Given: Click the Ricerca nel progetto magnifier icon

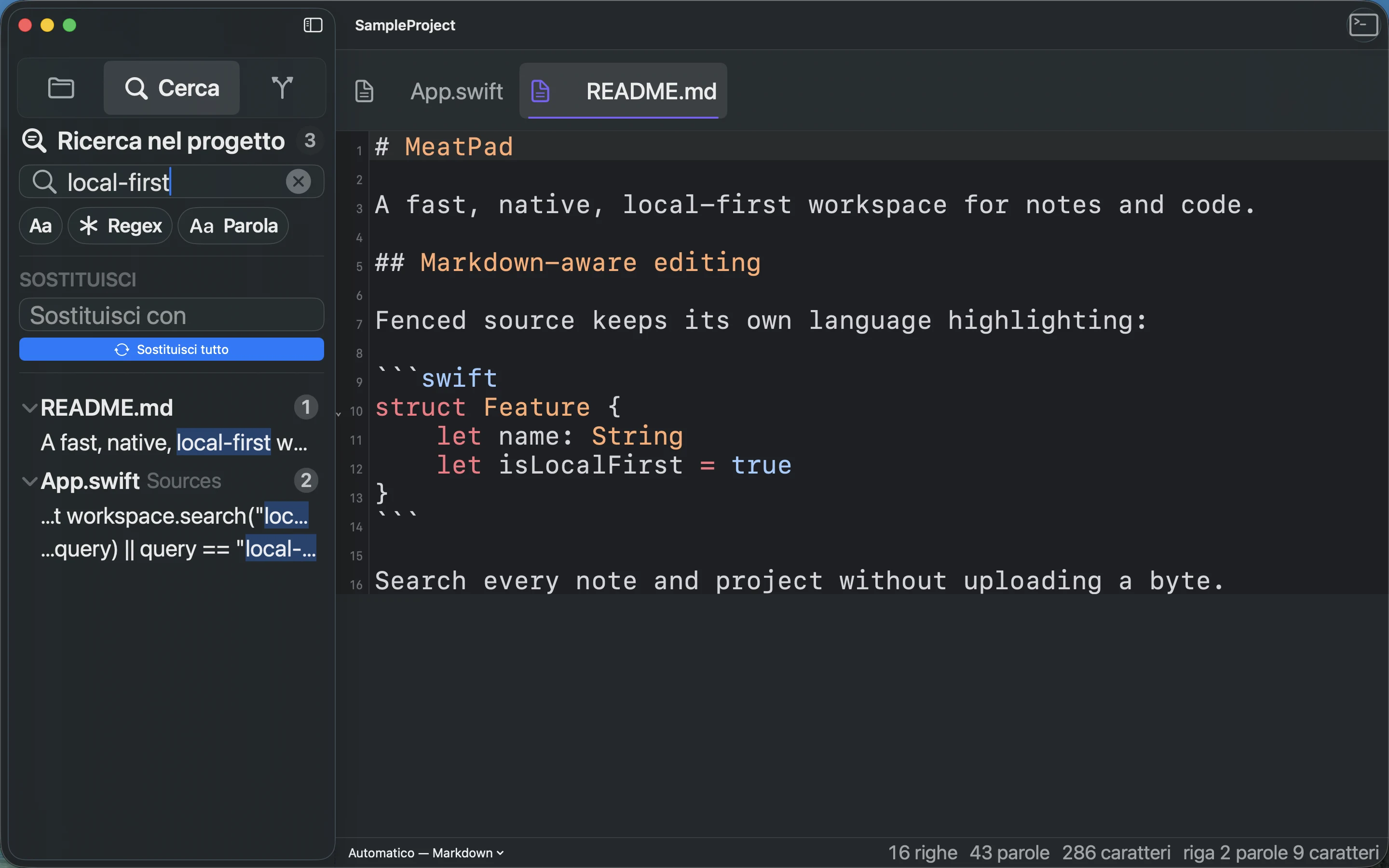Looking at the screenshot, I should pyautogui.click(x=34, y=141).
